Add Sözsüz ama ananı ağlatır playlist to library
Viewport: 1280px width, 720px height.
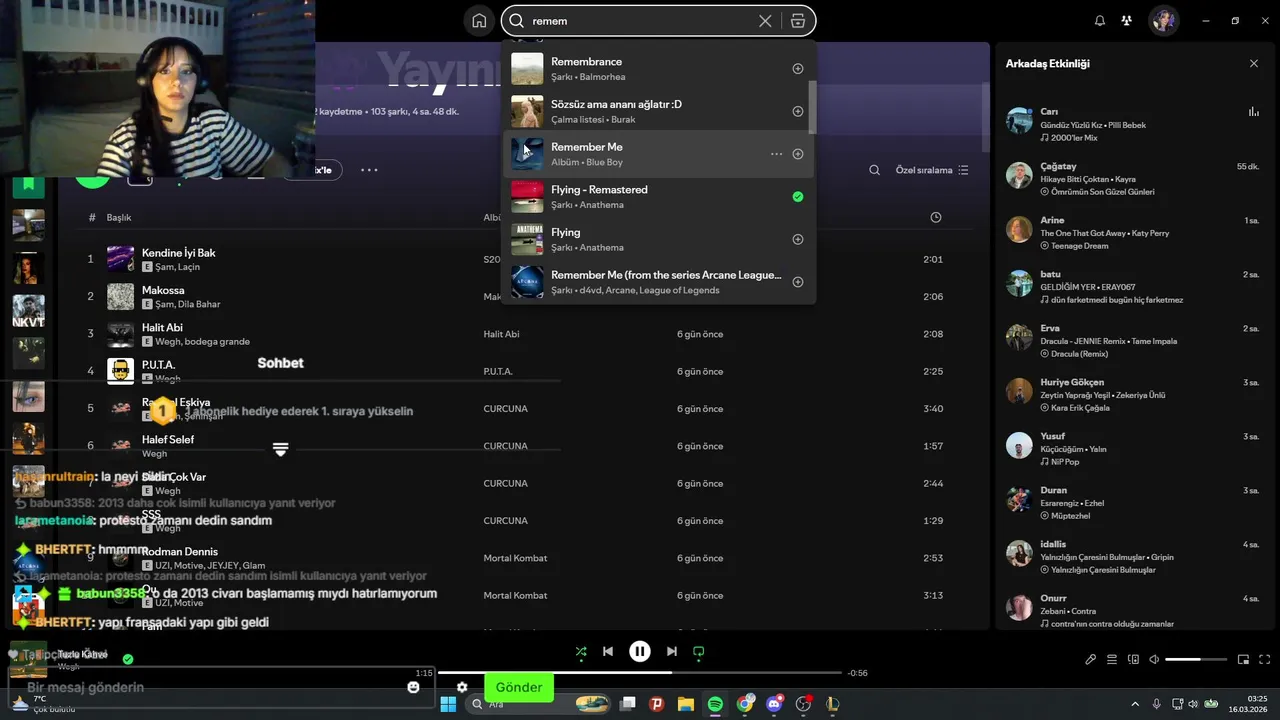click(798, 111)
